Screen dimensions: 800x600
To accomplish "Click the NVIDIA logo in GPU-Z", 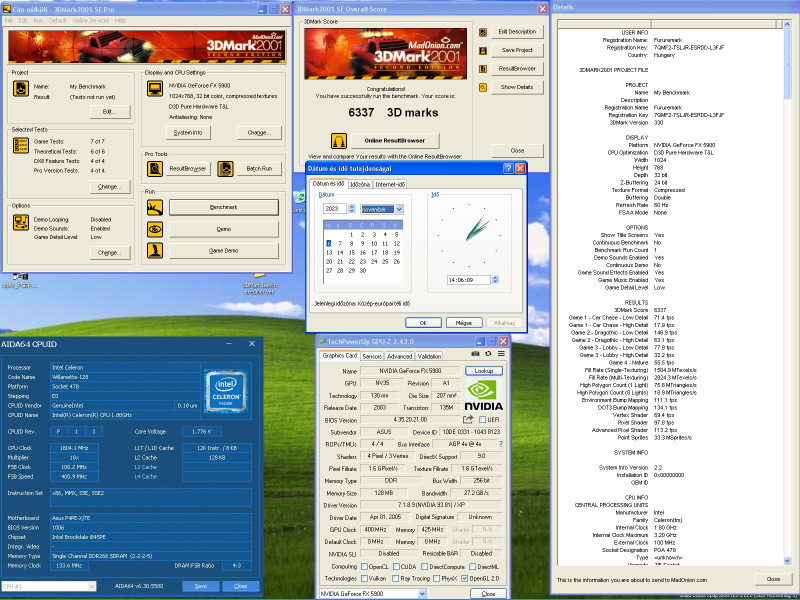I will (x=483, y=394).
